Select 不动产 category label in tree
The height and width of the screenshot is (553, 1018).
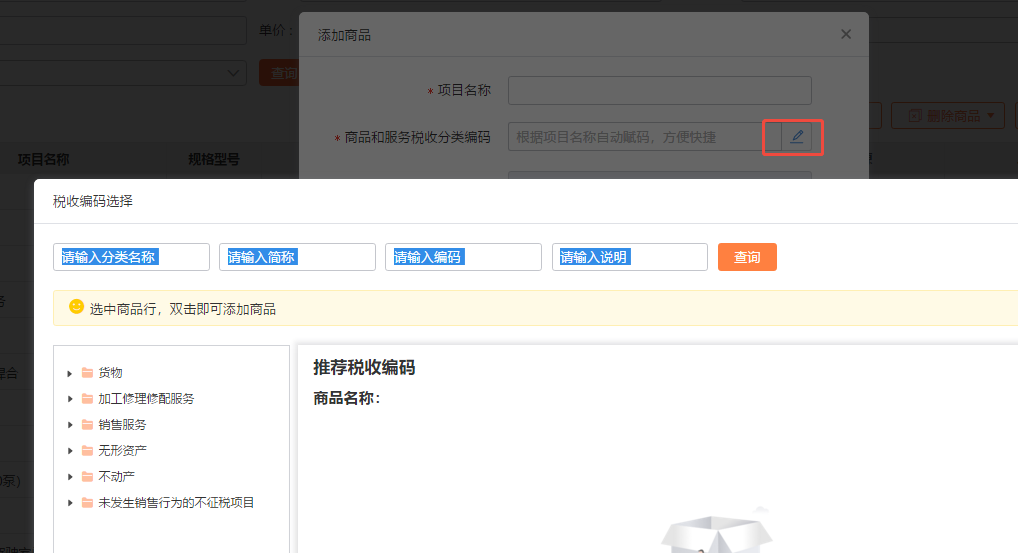point(116,476)
